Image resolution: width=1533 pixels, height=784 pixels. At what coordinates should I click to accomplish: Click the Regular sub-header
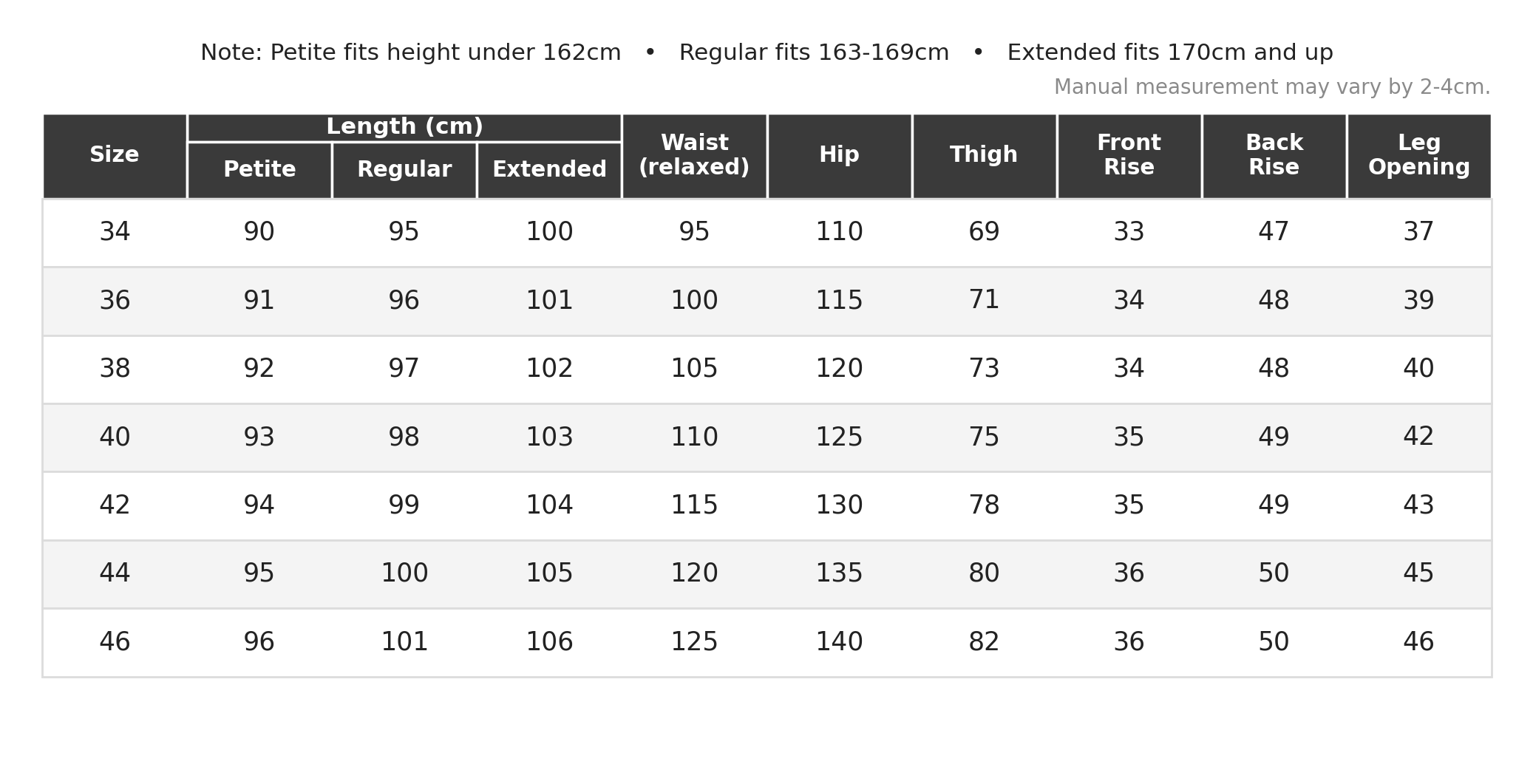click(x=404, y=170)
